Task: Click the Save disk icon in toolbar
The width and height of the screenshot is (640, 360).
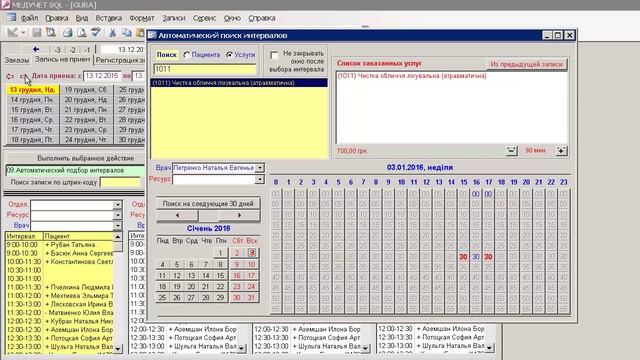Action: point(37,32)
